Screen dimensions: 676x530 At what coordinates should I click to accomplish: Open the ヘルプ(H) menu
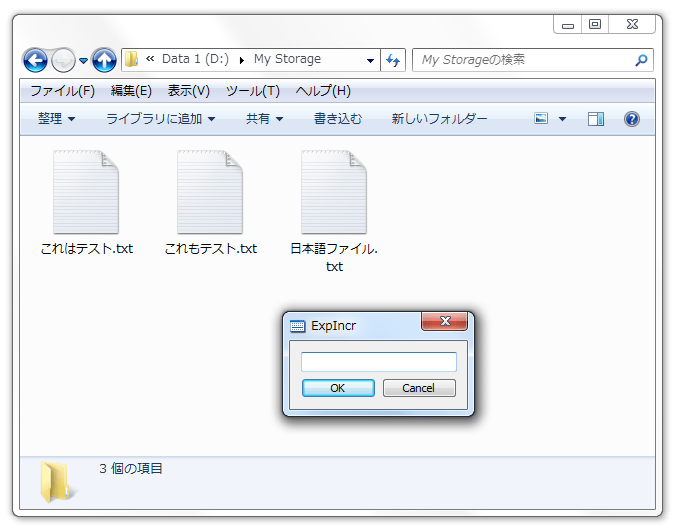[323, 91]
